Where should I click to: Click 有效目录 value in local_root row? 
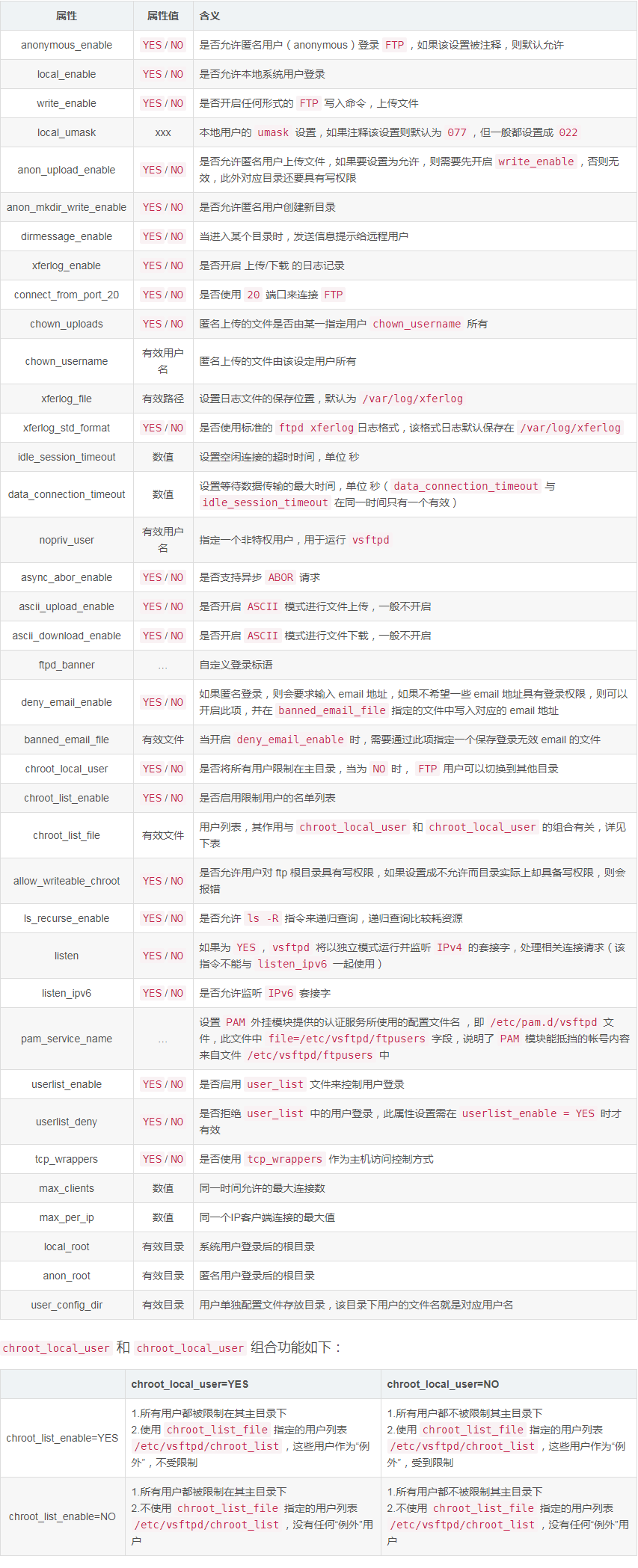click(x=163, y=1246)
